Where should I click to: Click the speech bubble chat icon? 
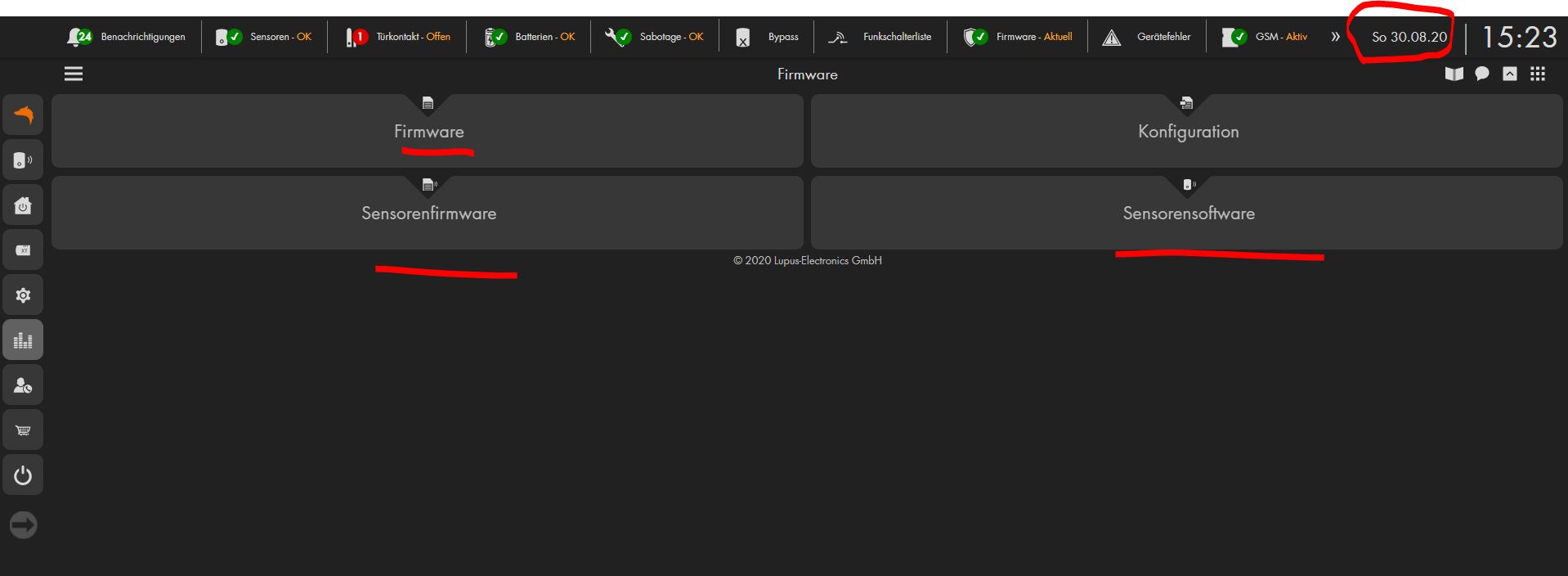(1481, 74)
